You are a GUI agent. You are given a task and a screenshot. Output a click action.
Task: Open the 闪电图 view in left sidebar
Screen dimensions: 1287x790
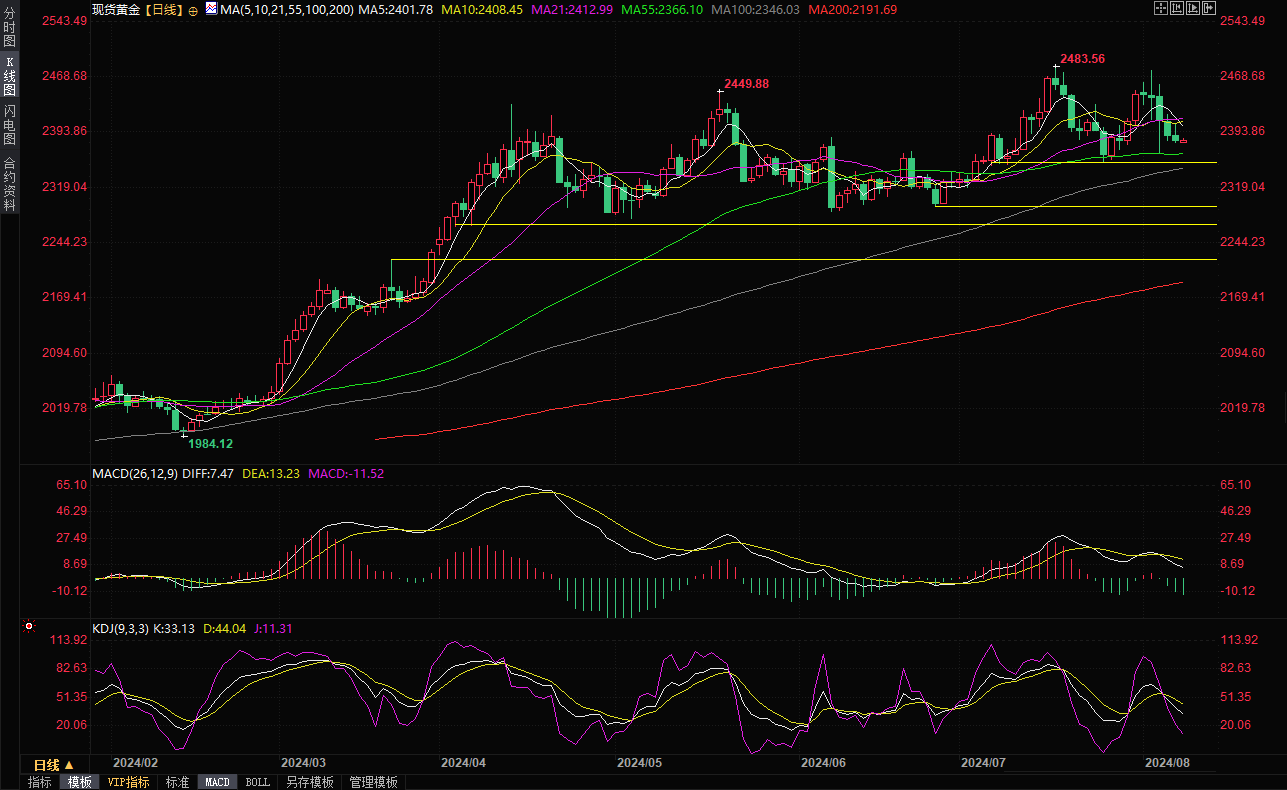point(10,125)
